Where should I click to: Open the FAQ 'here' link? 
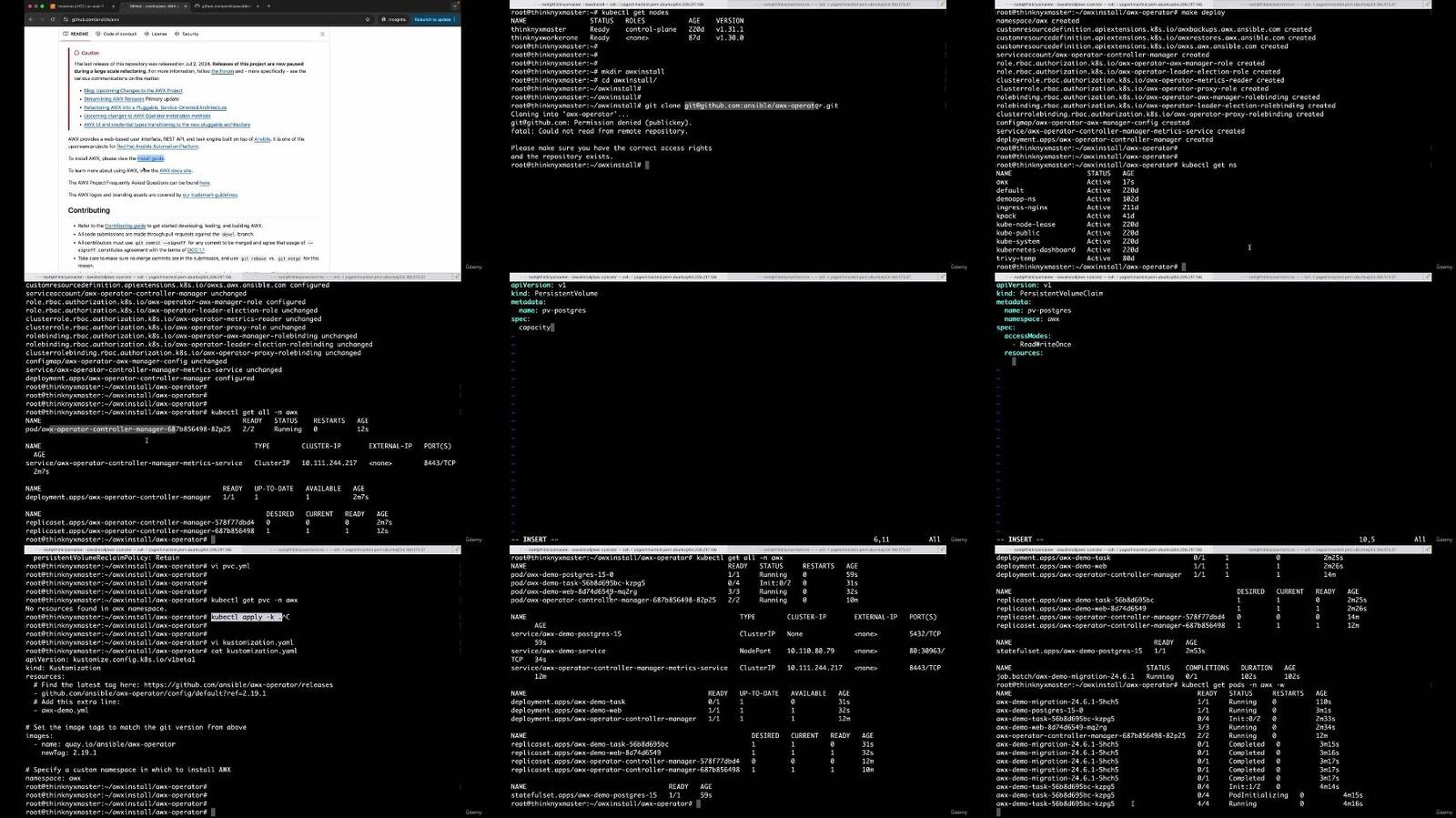[x=205, y=183]
